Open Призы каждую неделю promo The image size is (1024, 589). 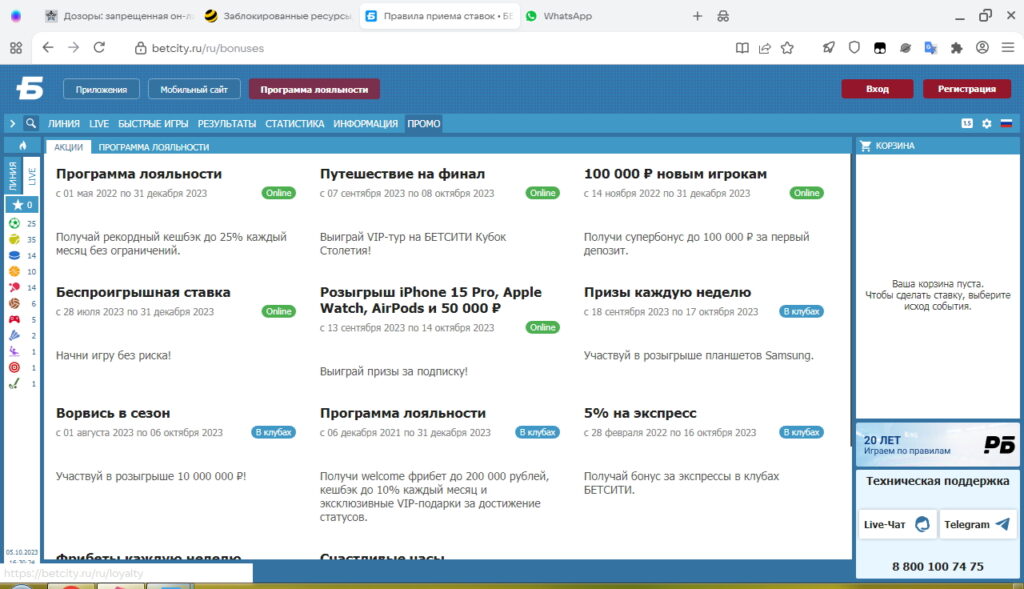pyautogui.click(x=667, y=292)
